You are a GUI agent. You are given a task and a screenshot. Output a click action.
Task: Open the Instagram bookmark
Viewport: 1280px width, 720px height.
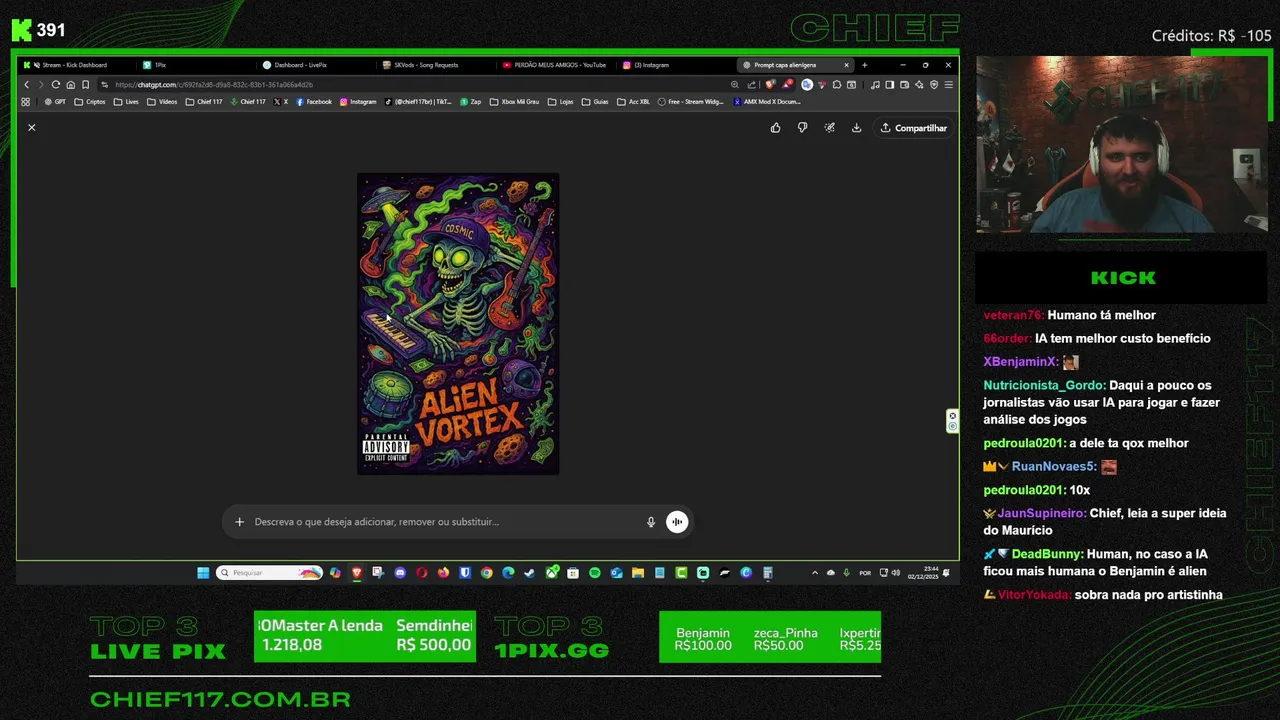coord(358,102)
